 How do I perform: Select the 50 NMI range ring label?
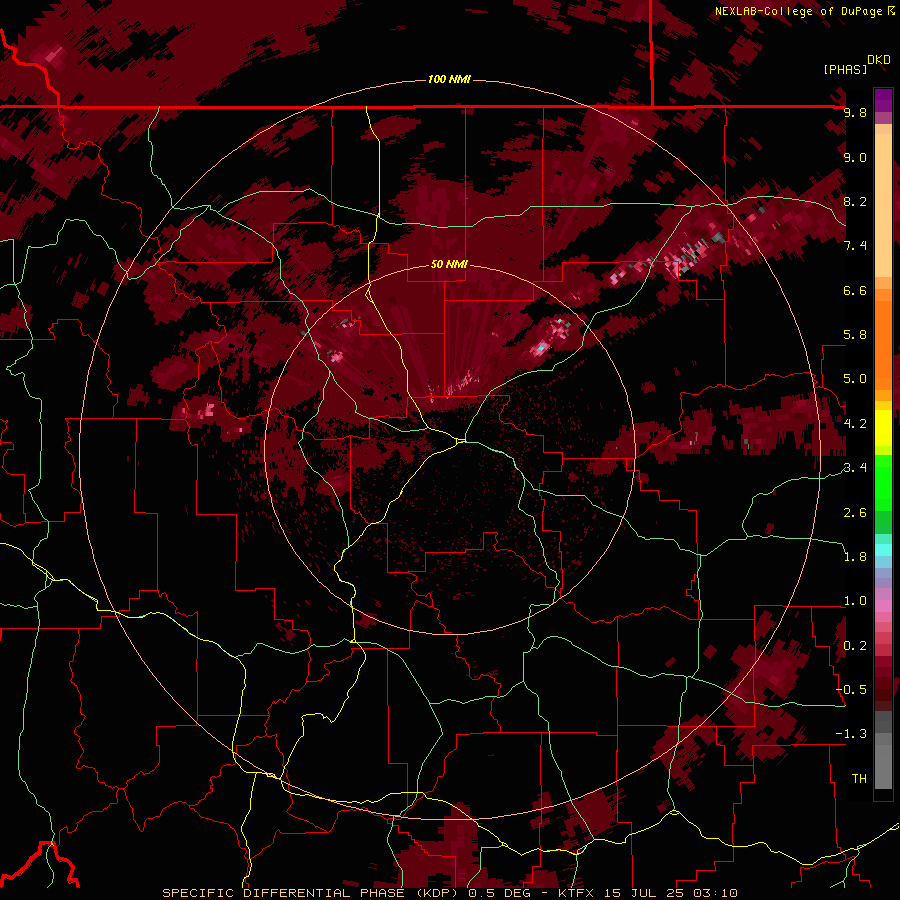[449, 264]
